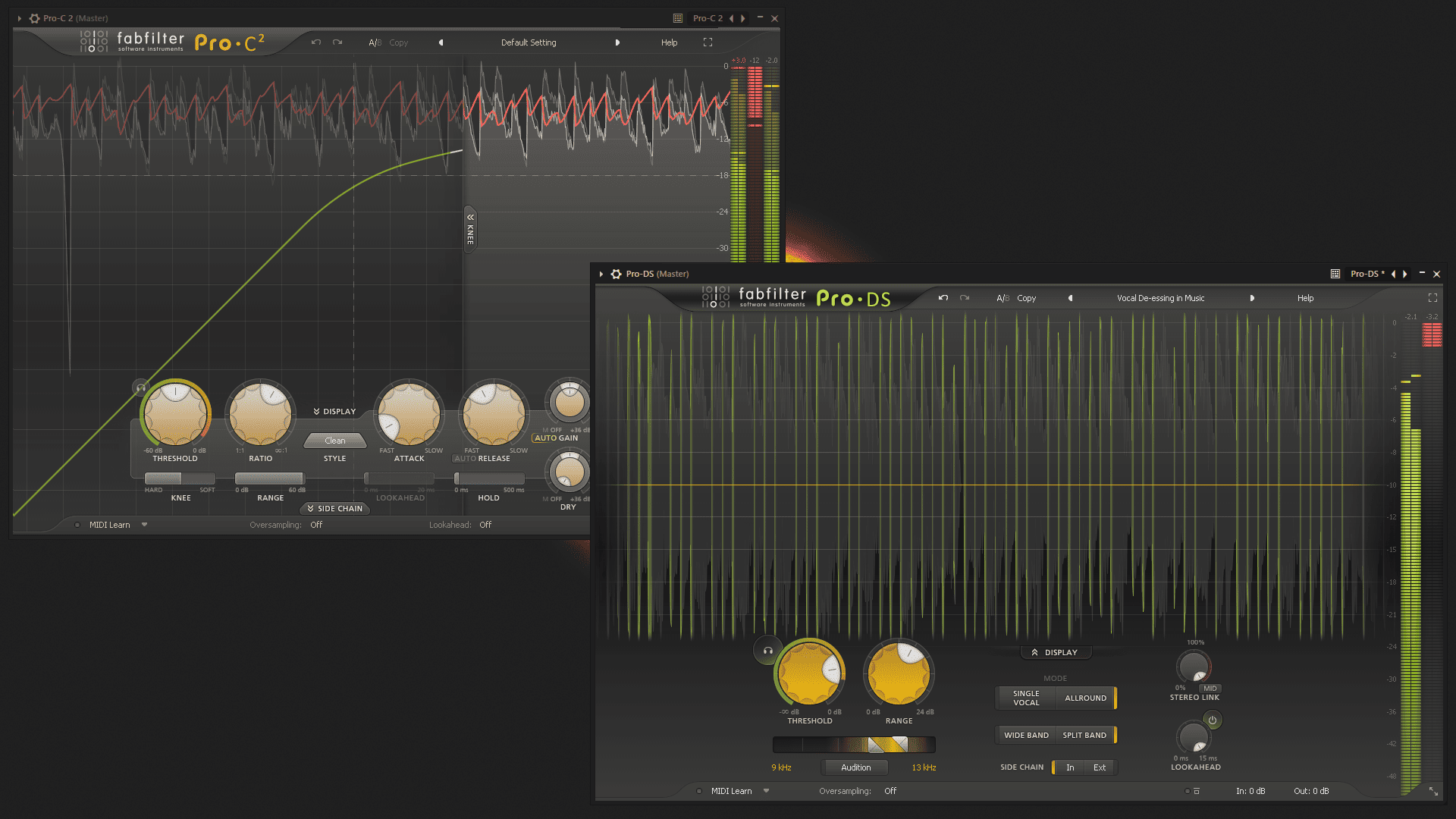Open Pro-C 2 plugin settings gear
The image size is (1456, 819).
34,18
